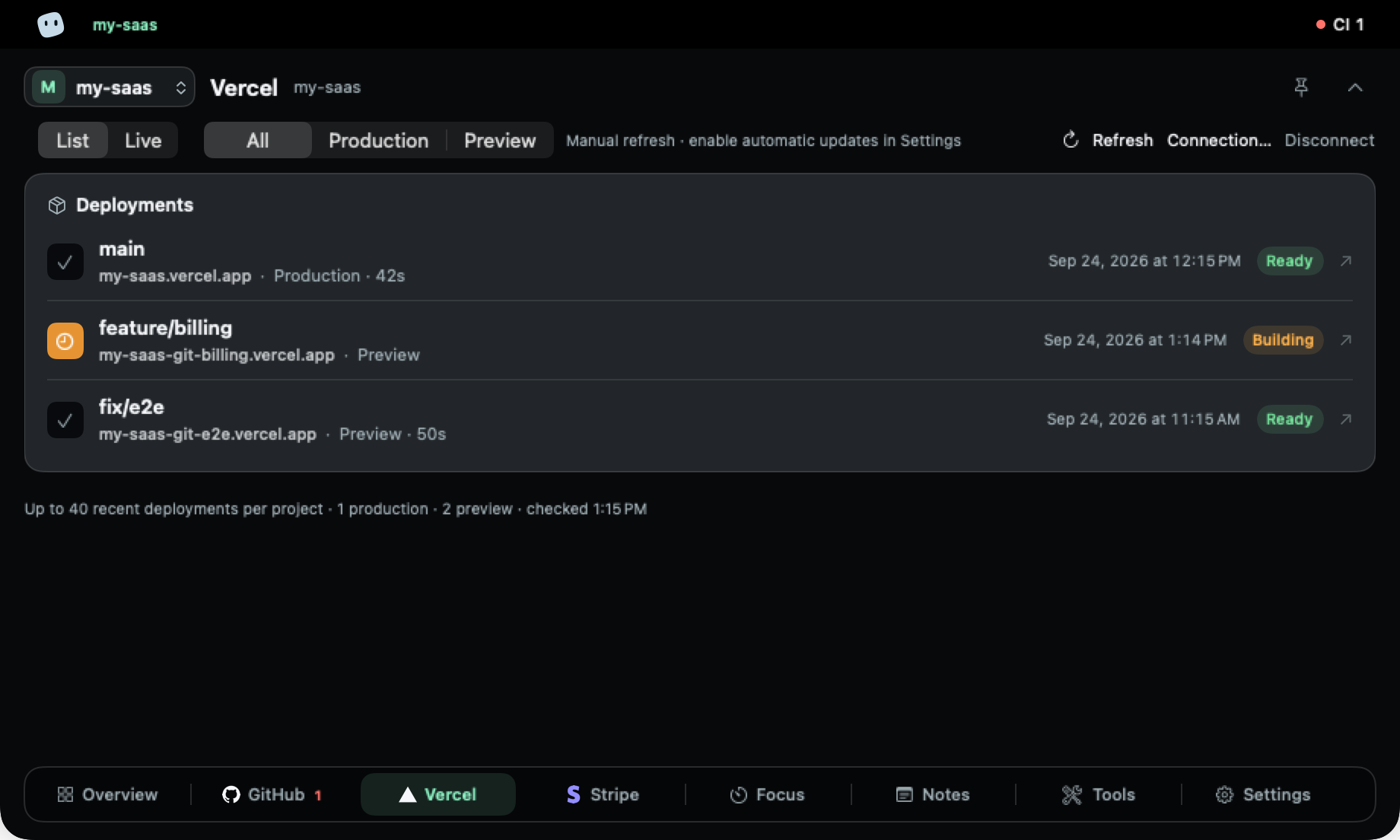
Task: Click the Building badge on feature/billing
Action: [1283, 340]
